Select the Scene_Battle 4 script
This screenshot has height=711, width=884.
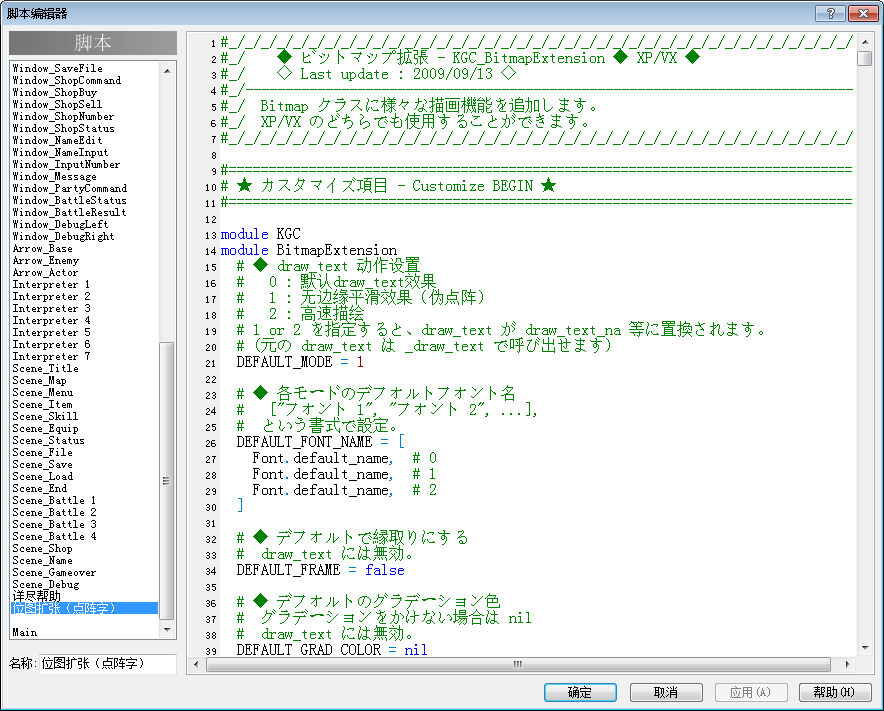(x=54, y=536)
